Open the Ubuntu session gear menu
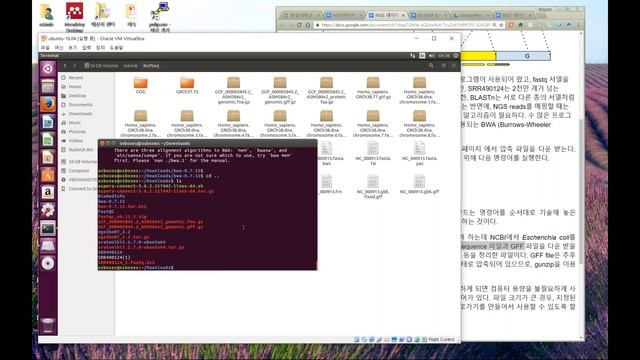The height and width of the screenshot is (360, 640). point(456,56)
